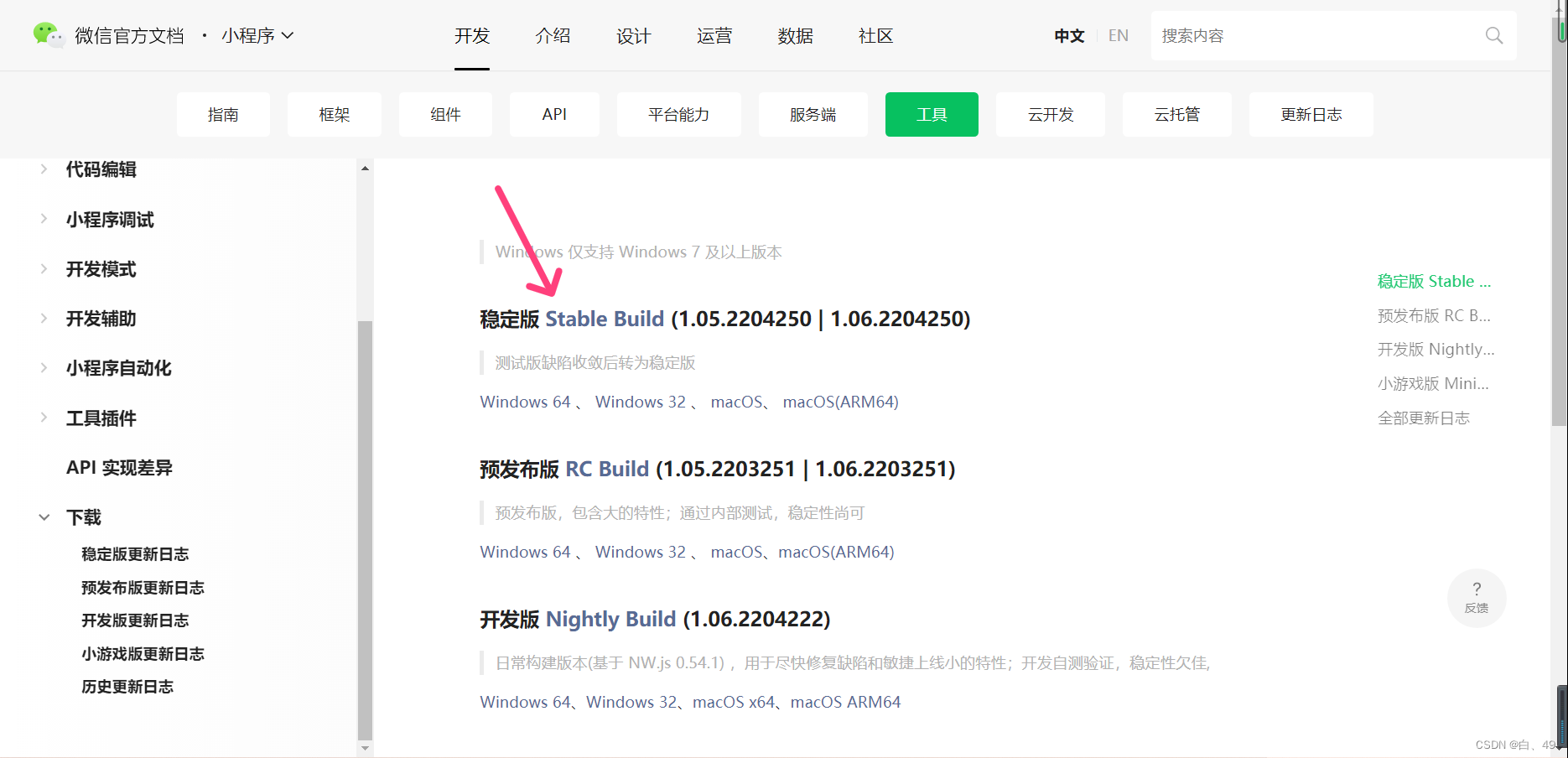
Task: Jump to 开发版 Nightly... in outline
Action: click(x=1436, y=349)
